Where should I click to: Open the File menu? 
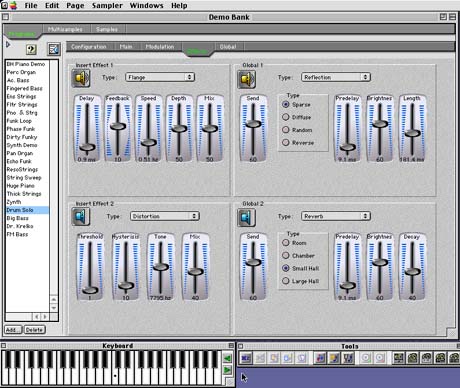pyautogui.click(x=31, y=5)
